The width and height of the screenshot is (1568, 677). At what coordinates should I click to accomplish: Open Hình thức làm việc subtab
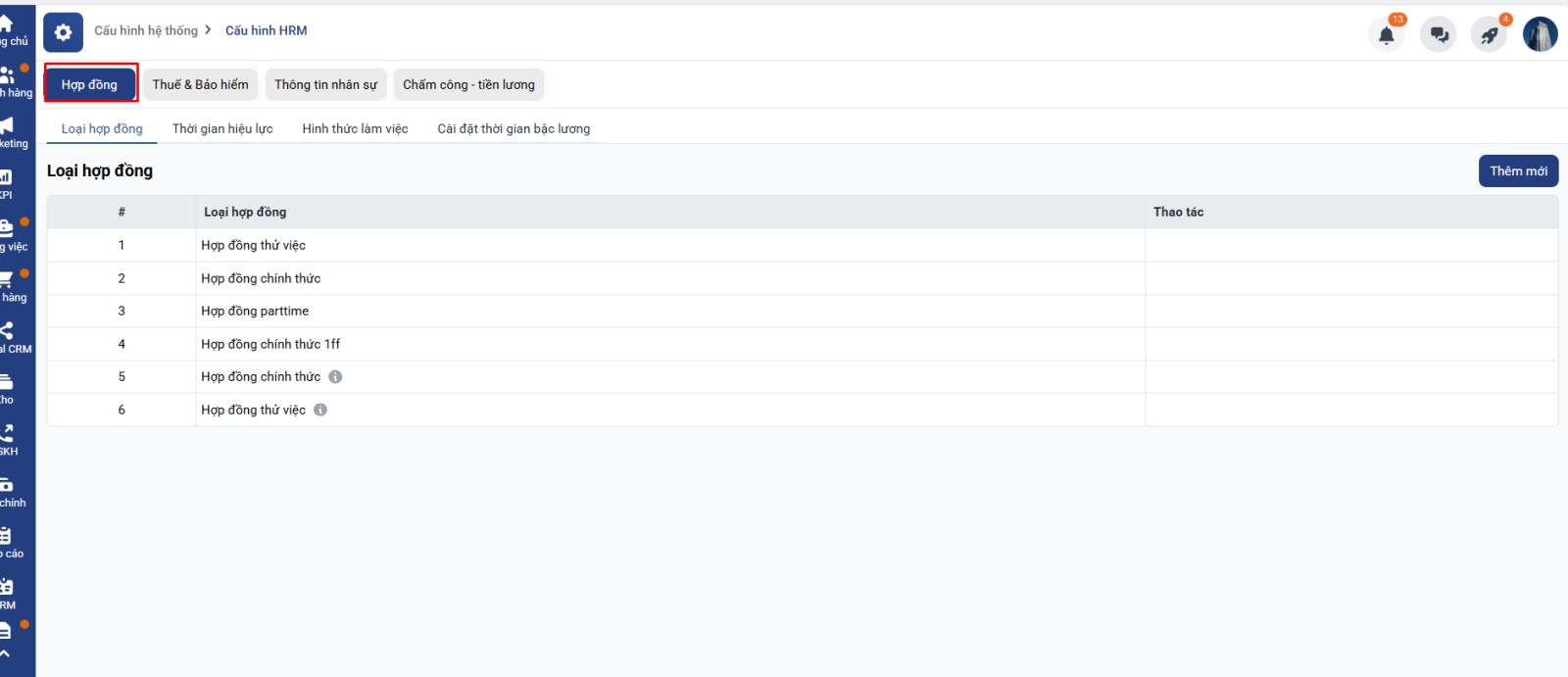pyautogui.click(x=355, y=129)
